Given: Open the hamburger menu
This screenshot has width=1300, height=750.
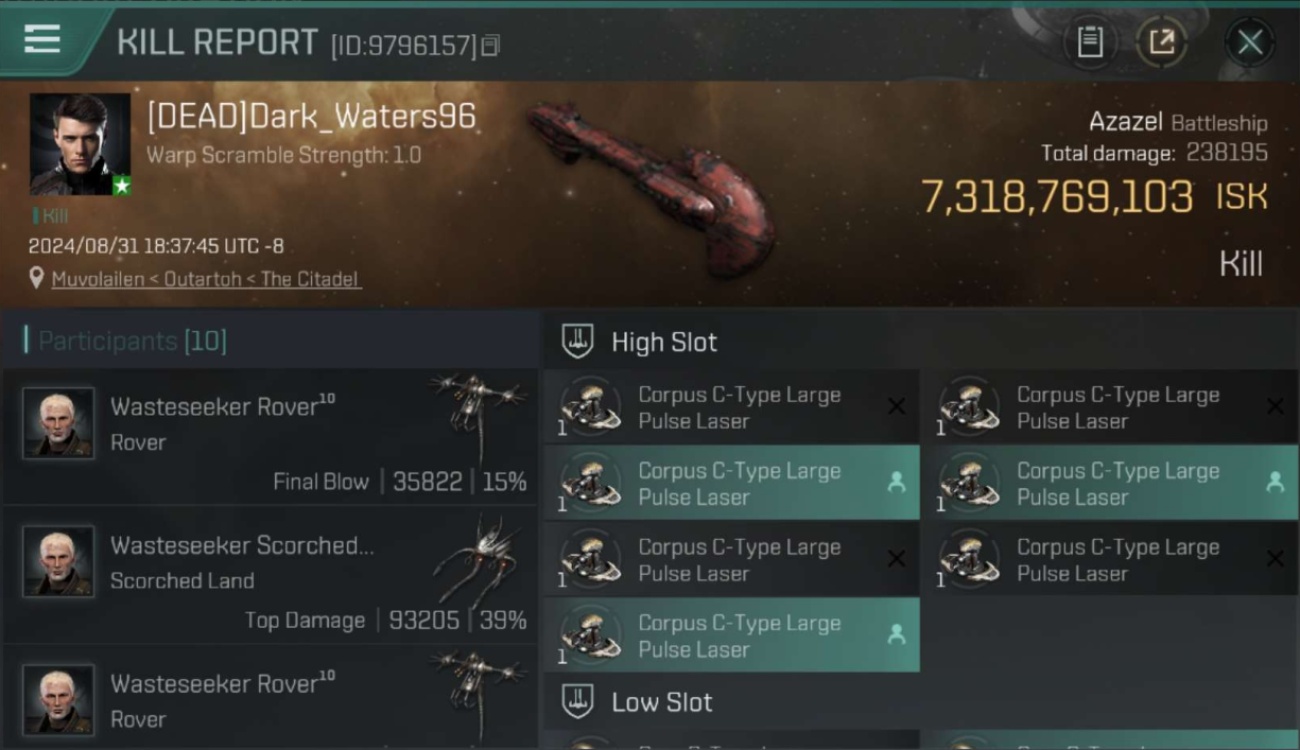Looking at the screenshot, I should 42,40.
